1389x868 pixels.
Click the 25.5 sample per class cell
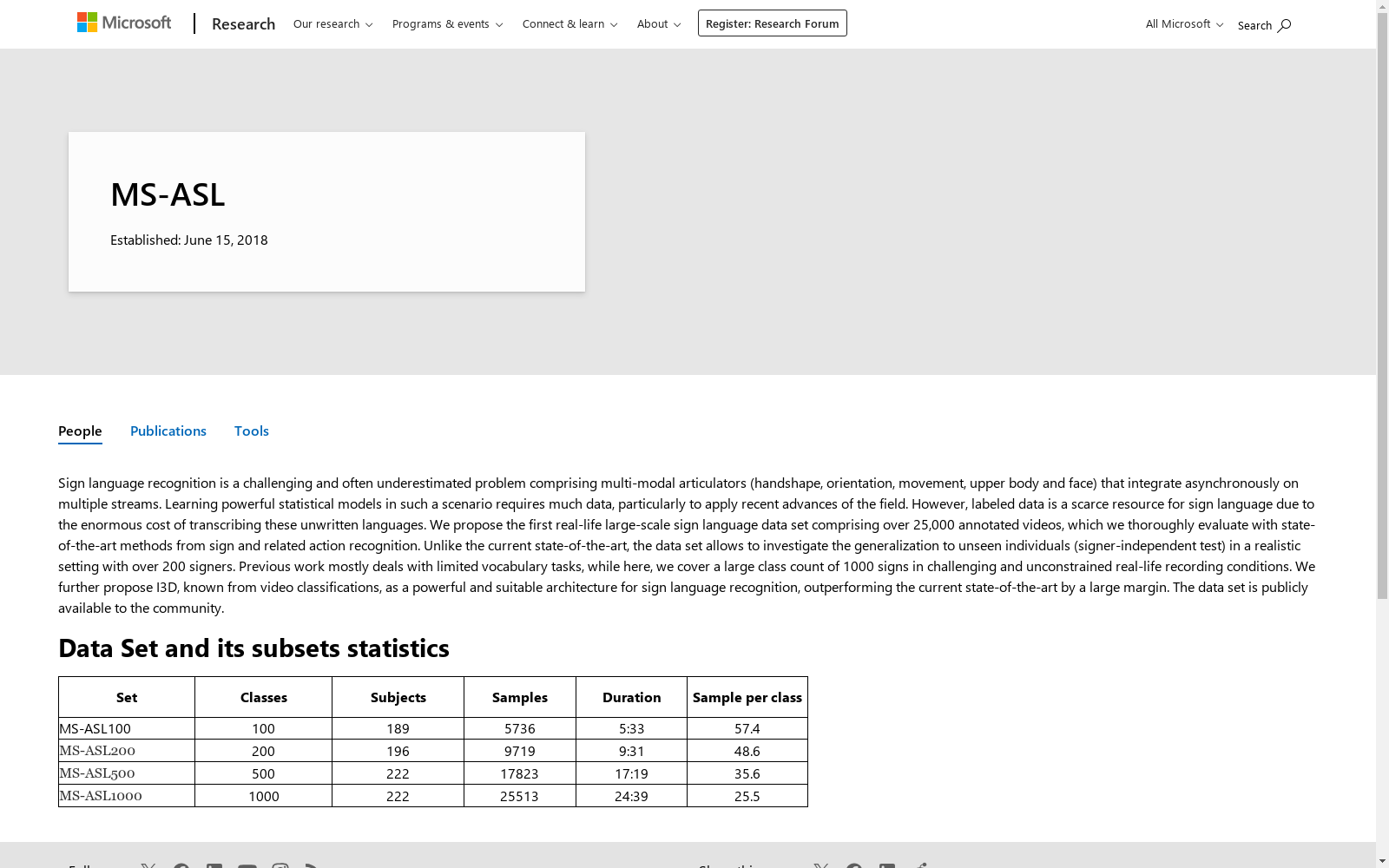[747, 796]
